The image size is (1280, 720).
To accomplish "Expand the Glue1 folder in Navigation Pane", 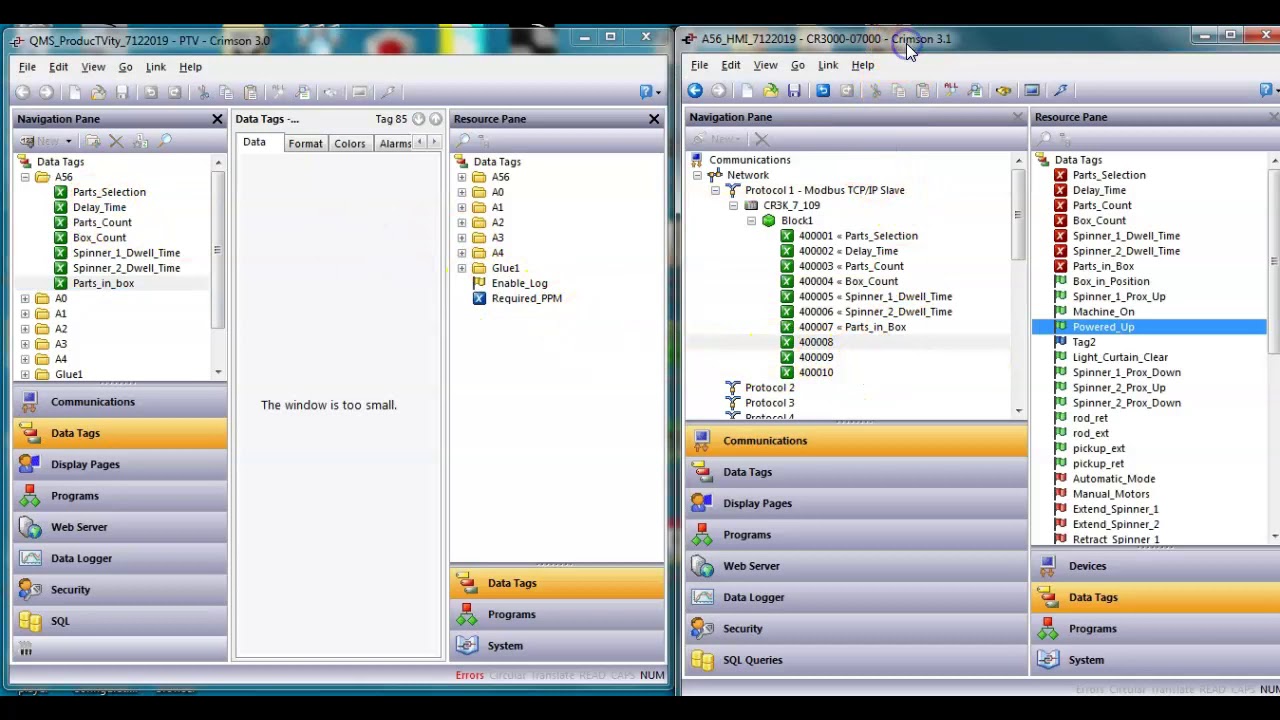I will pos(25,374).
